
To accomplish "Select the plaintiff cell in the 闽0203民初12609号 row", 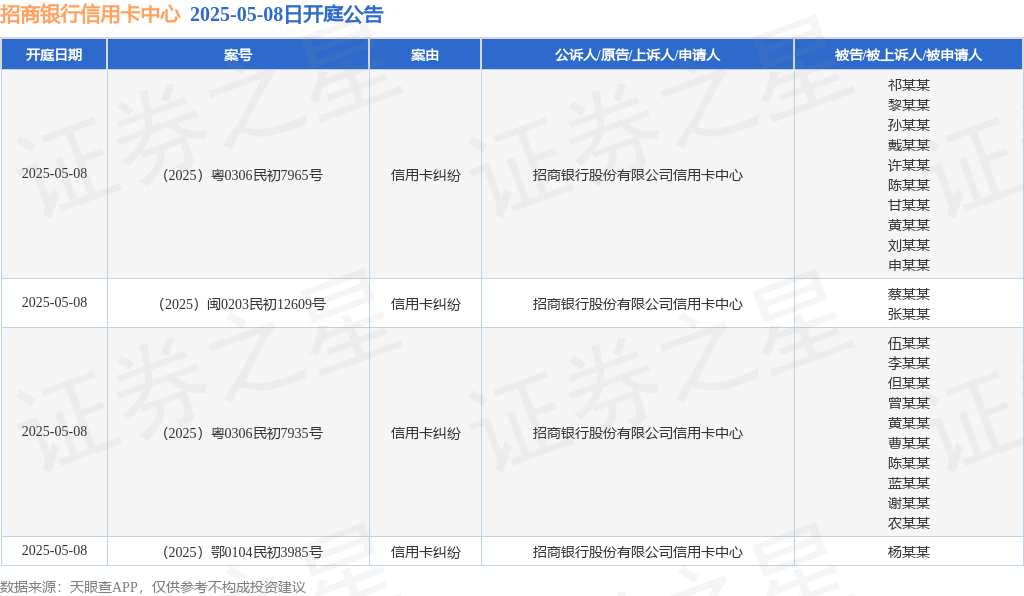I will pos(637,304).
